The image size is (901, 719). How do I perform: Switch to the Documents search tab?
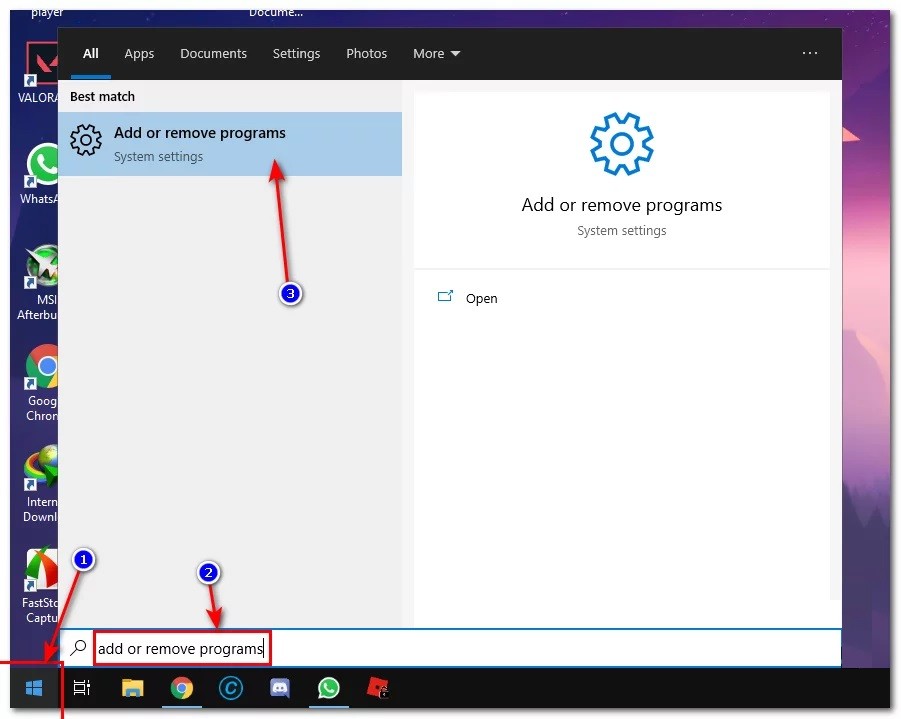[213, 53]
